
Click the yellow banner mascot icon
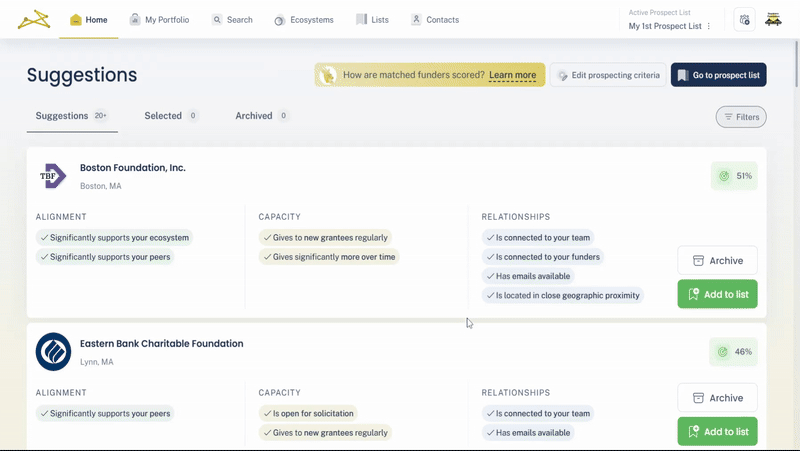click(x=328, y=75)
